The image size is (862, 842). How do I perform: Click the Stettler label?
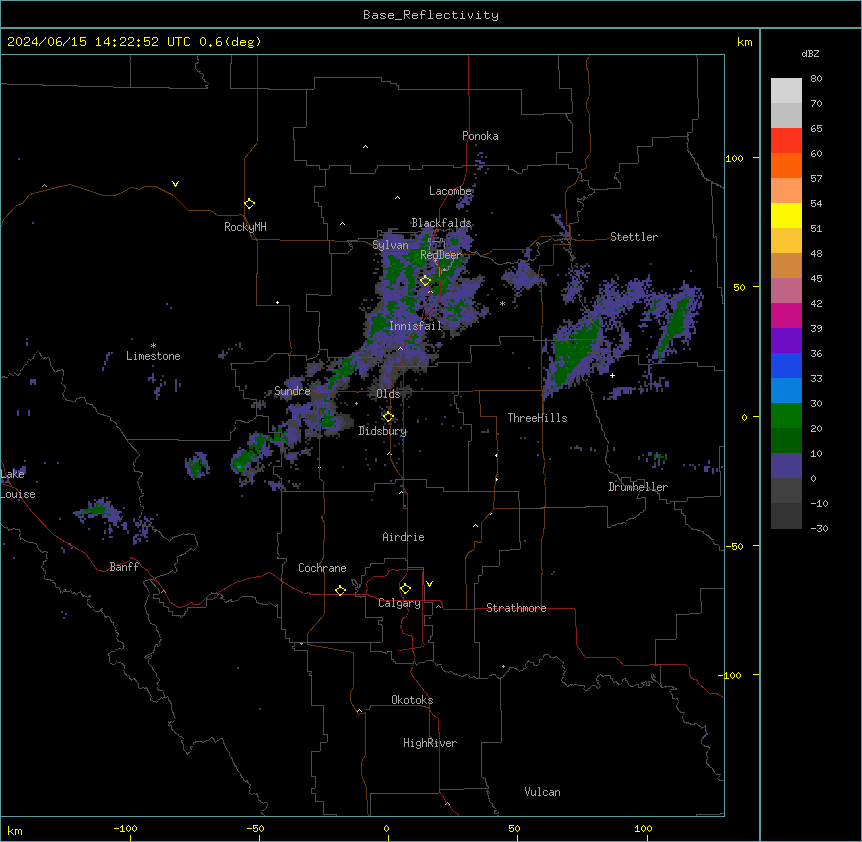click(633, 237)
